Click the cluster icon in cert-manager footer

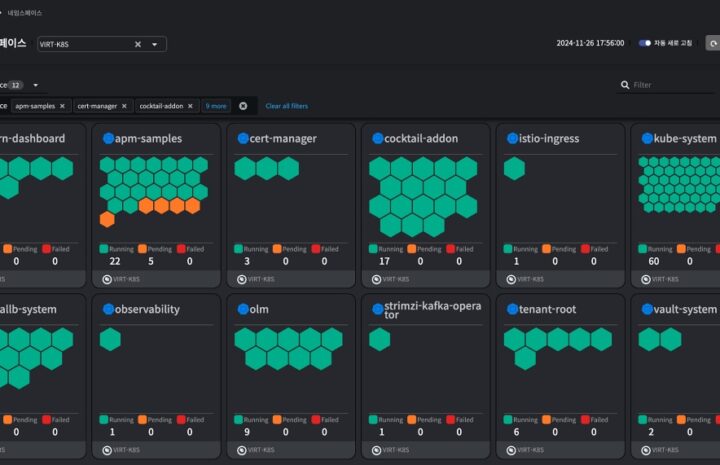pyautogui.click(x=242, y=279)
